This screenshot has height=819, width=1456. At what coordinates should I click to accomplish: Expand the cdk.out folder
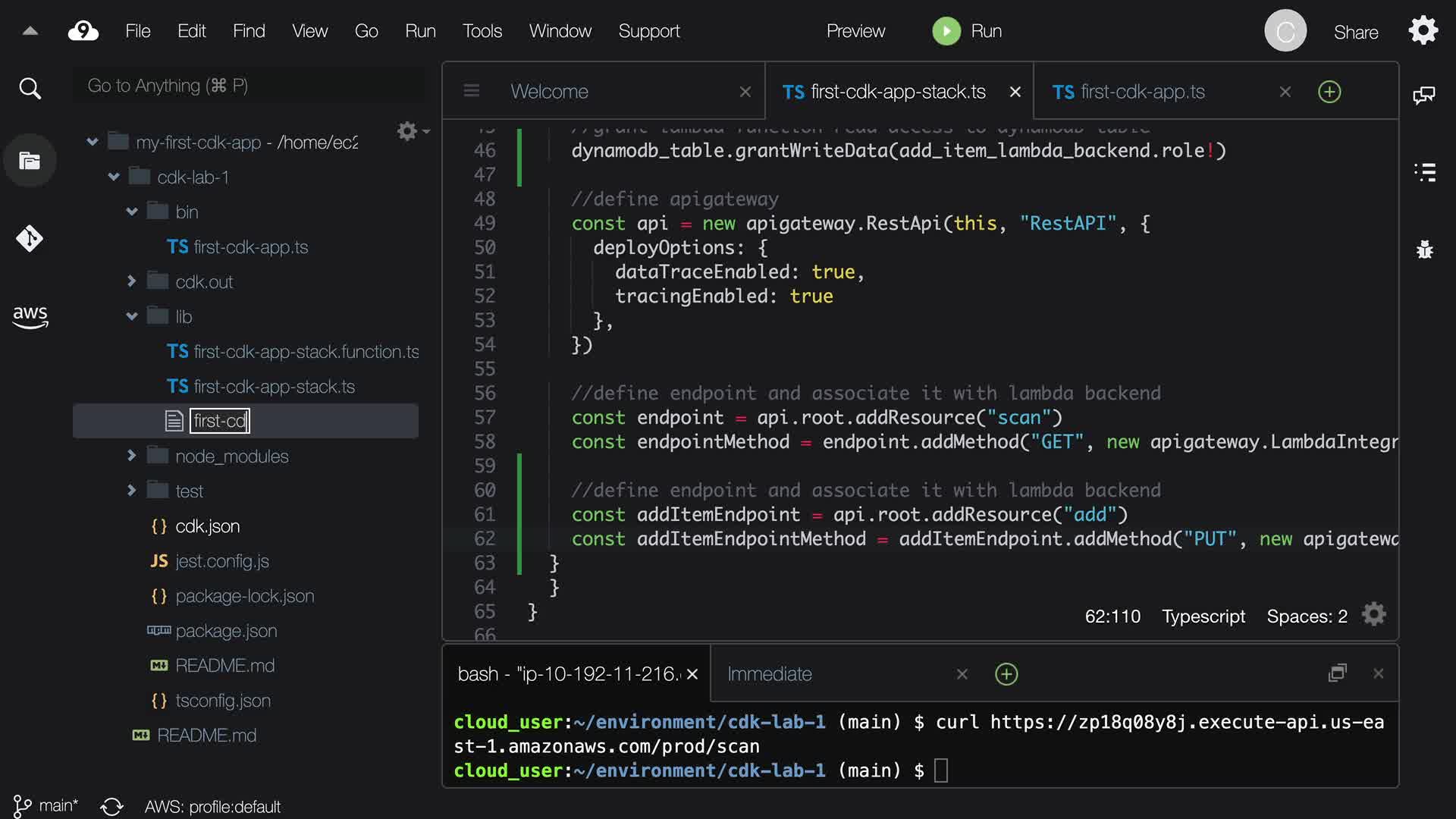coord(131,281)
